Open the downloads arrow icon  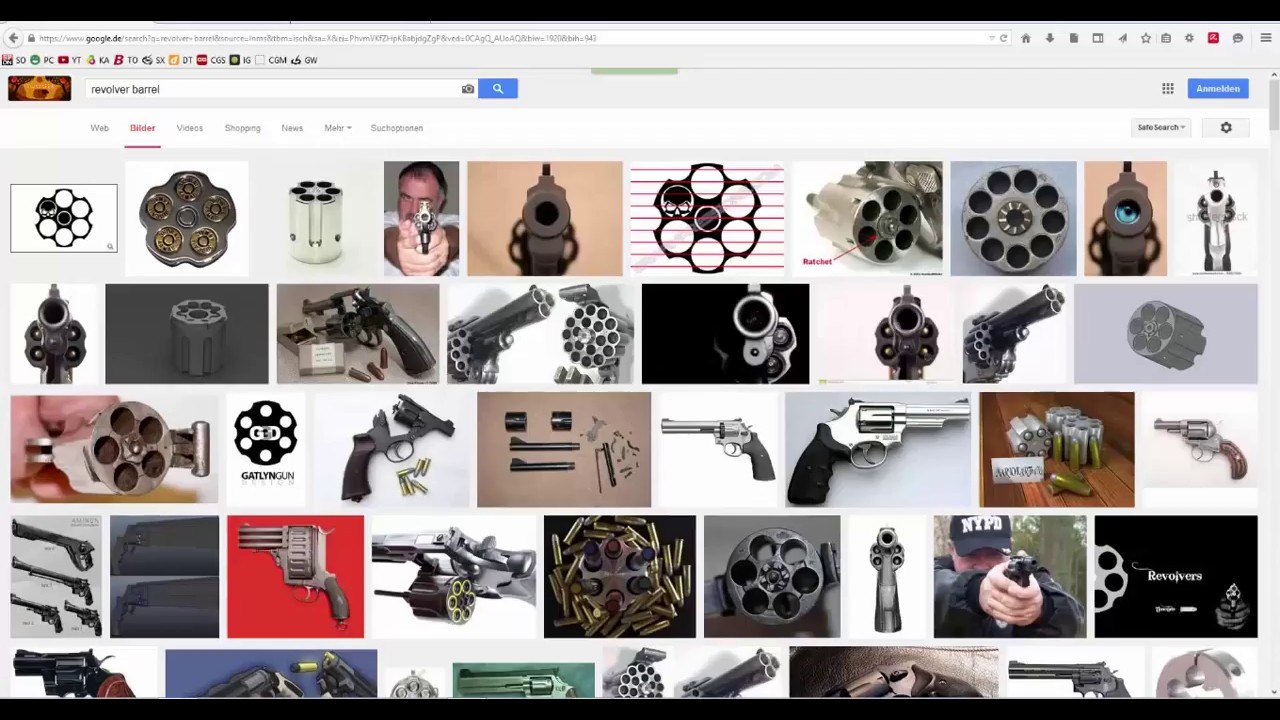click(x=1050, y=38)
